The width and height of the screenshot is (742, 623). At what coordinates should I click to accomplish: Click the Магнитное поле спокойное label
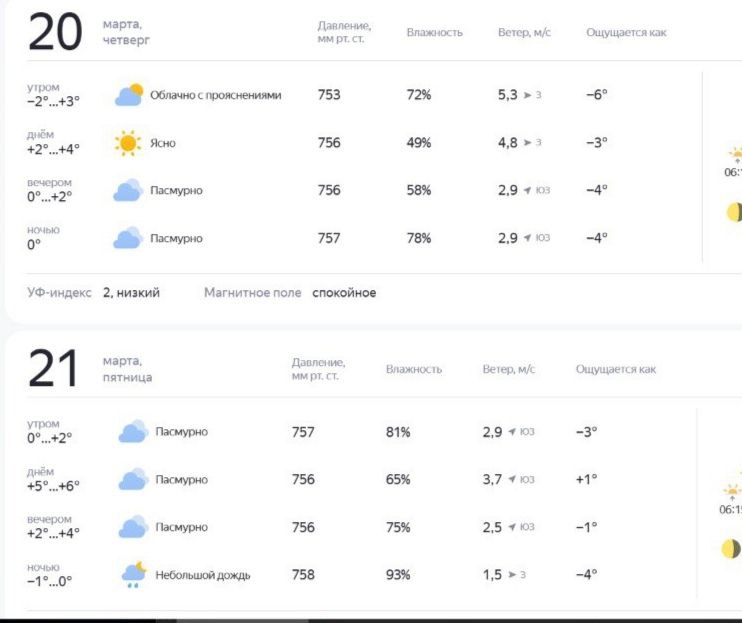click(290, 293)
